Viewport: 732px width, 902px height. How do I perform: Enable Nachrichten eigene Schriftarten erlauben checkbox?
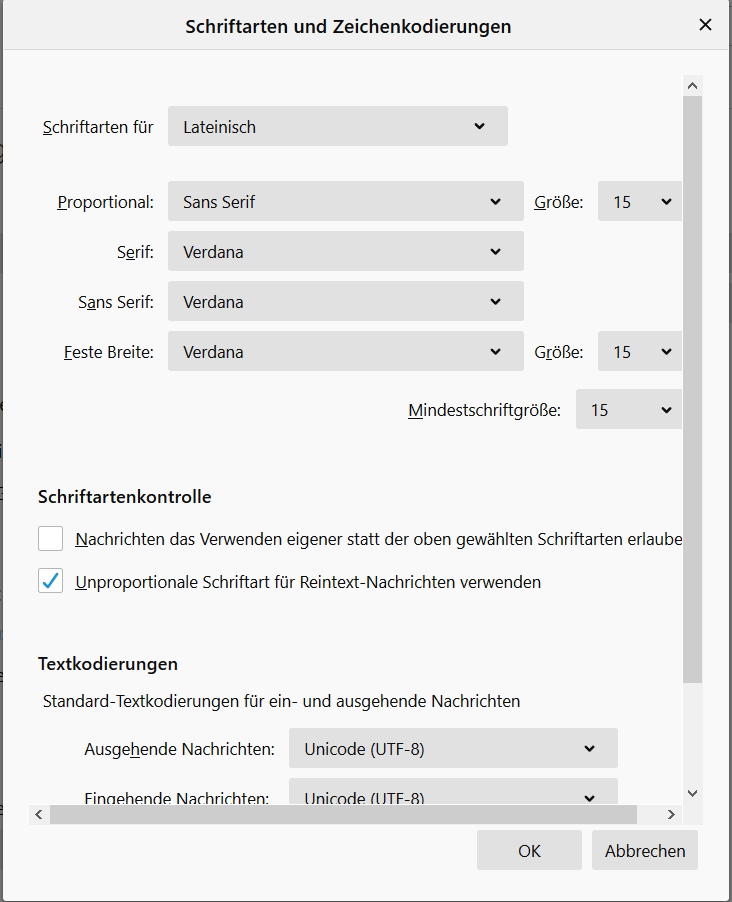pos(51,539)
